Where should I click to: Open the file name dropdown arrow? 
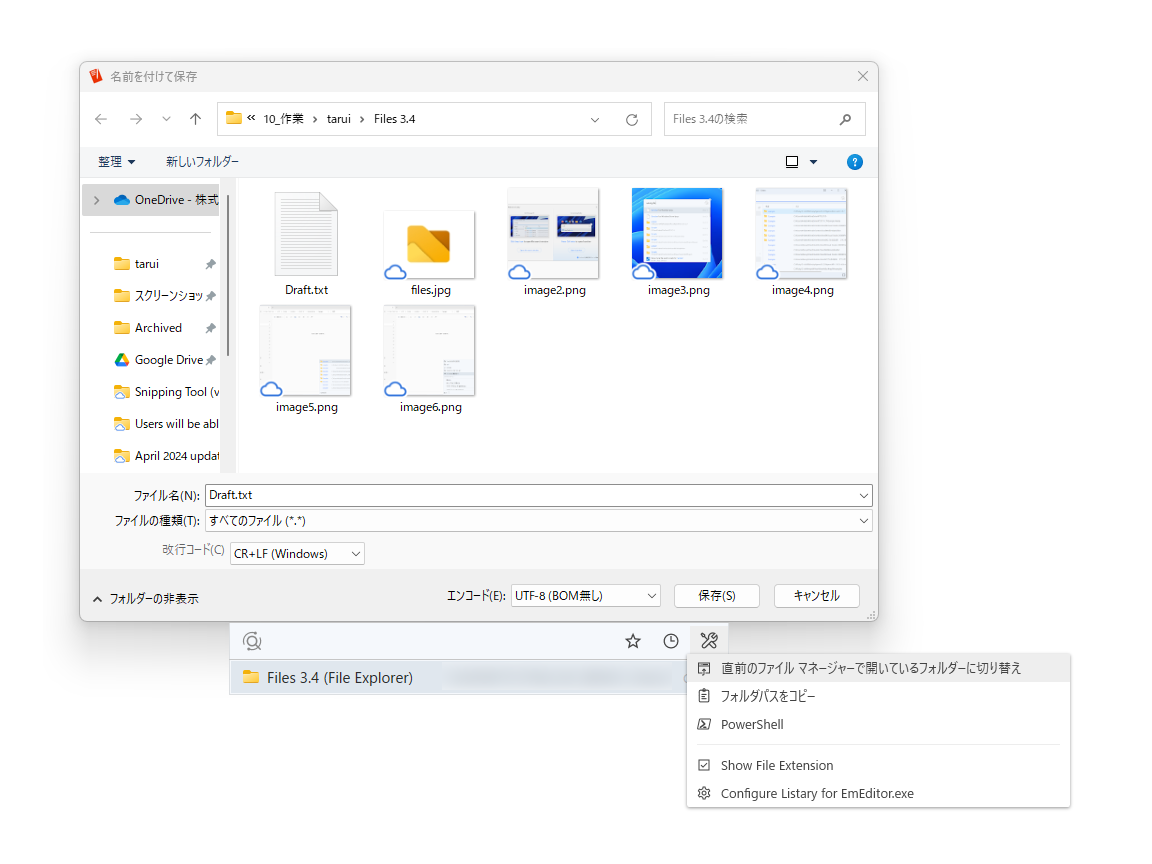pos(864,496)
